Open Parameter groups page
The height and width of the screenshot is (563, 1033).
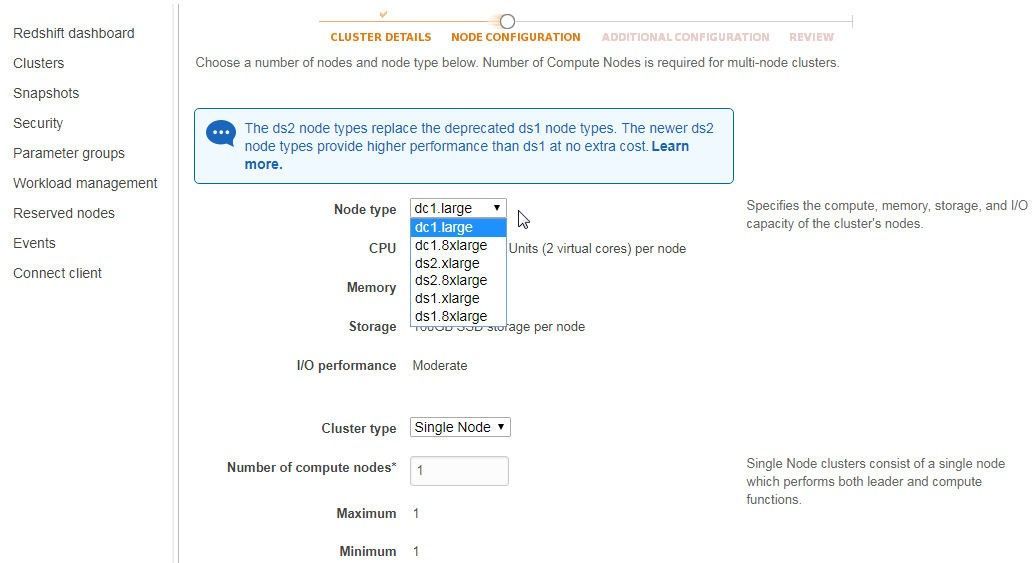69,153
